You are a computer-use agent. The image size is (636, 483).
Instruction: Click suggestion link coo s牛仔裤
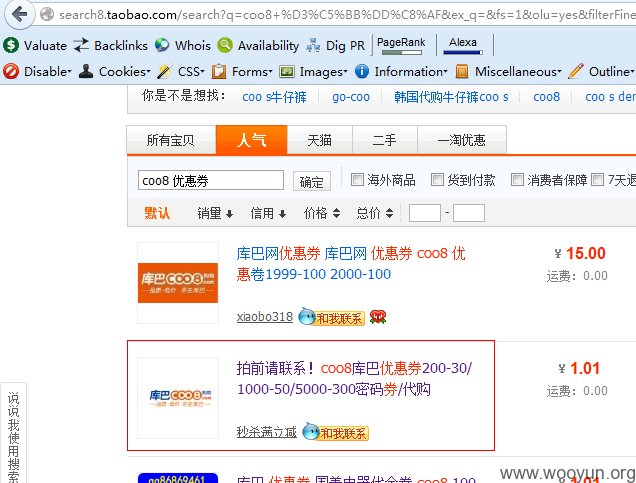(274, 97)
